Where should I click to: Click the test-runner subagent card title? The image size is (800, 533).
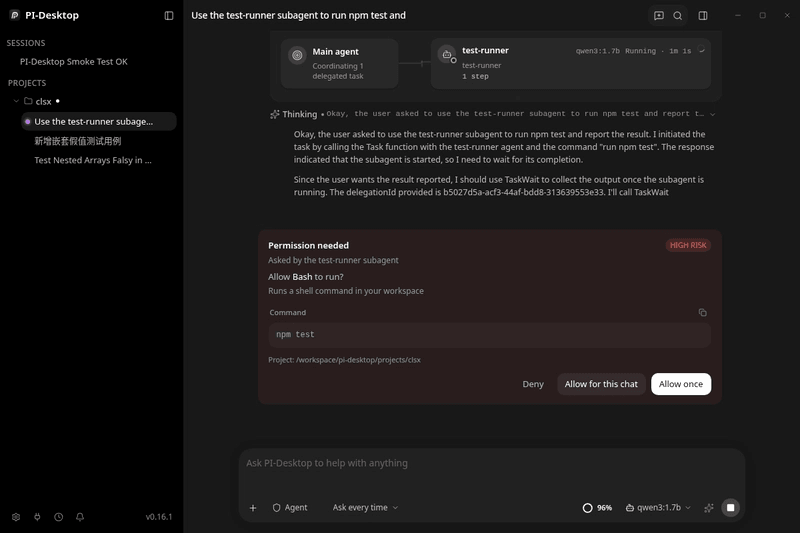485,50
